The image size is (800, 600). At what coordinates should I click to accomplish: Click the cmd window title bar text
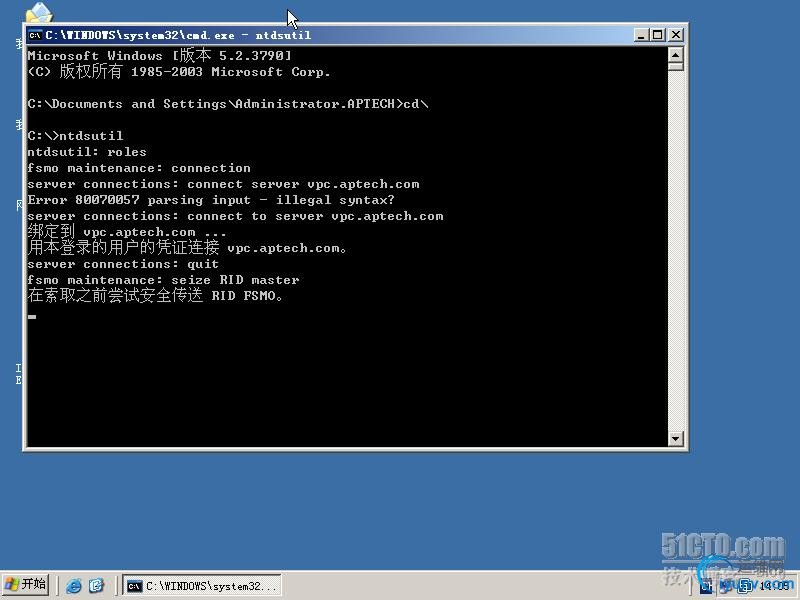pyautogui.click(x=178, y=35)
